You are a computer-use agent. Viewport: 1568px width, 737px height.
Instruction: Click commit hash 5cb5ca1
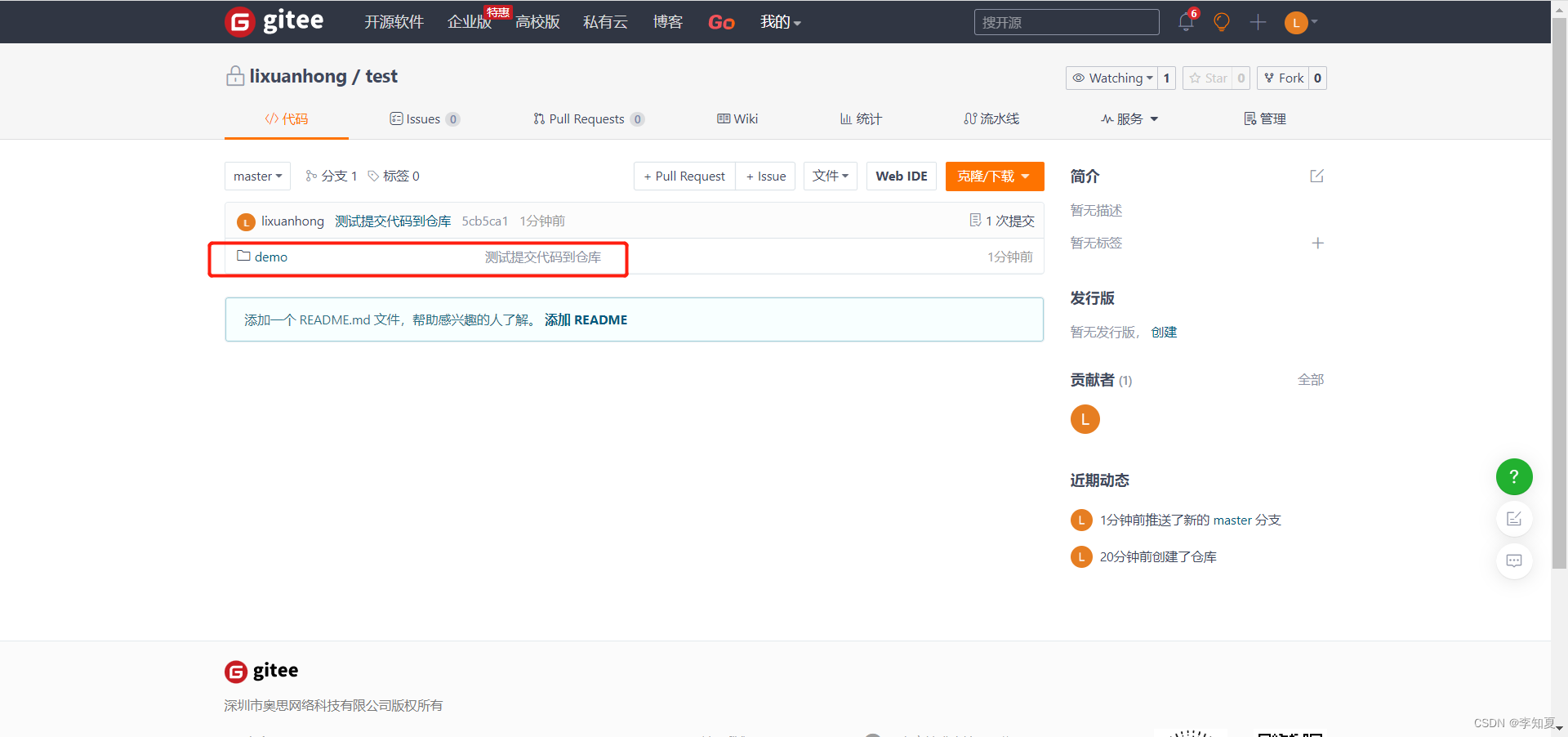pyautogui.click(x=485, y=221)
